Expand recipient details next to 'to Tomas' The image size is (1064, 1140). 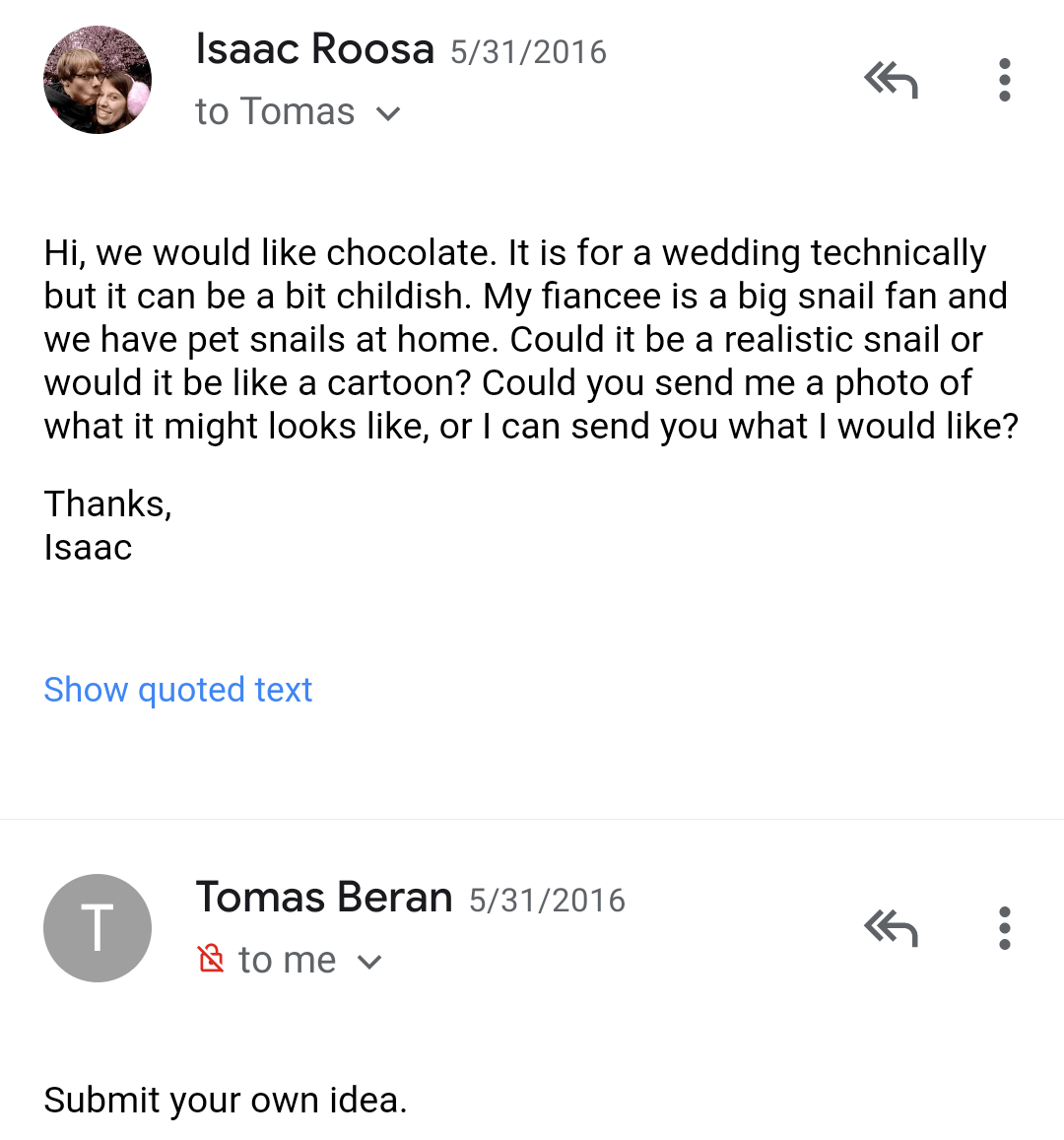[389, 114]
